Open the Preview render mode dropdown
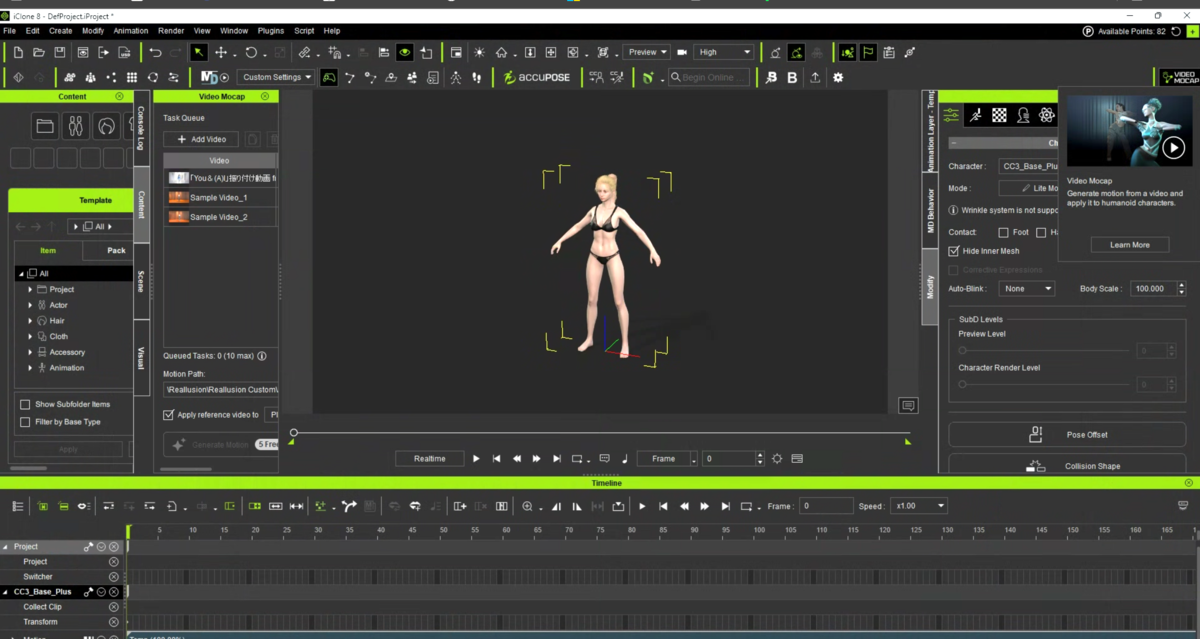The height and width of the screenshot is (639, 1200). 646,52
